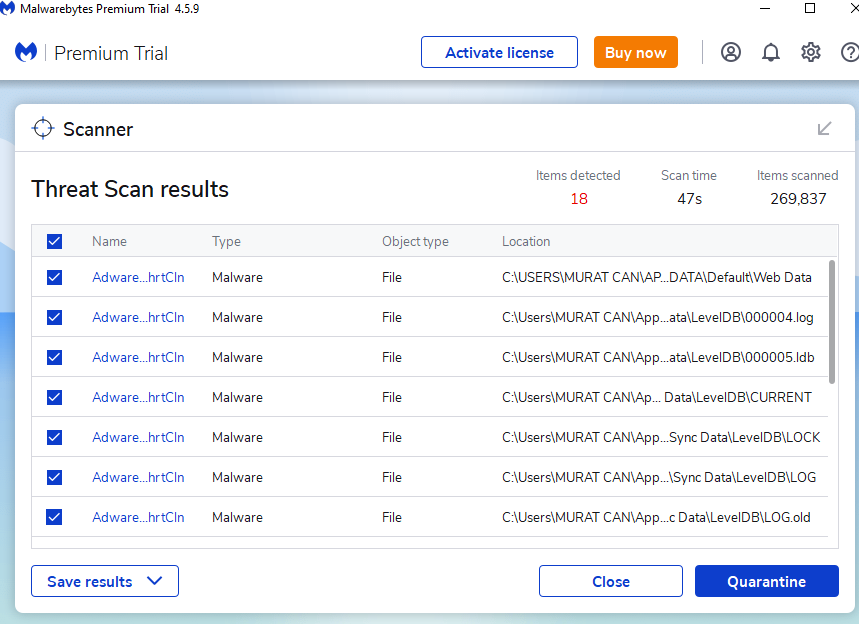This screenshot has height=624, width=859.
Task: Open Adware link for 000004.log row
Action: coord(138,317)
